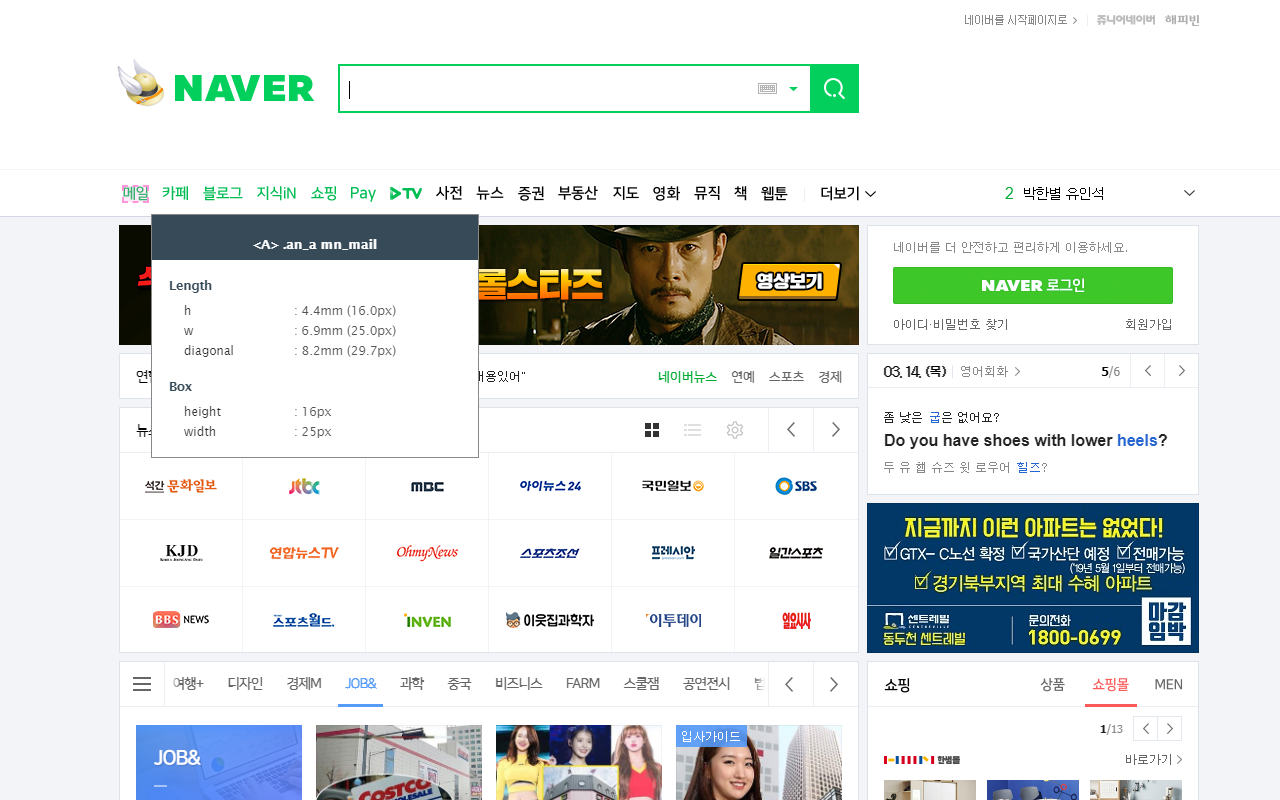Open the SBS news logo

[x=796, y=486]
